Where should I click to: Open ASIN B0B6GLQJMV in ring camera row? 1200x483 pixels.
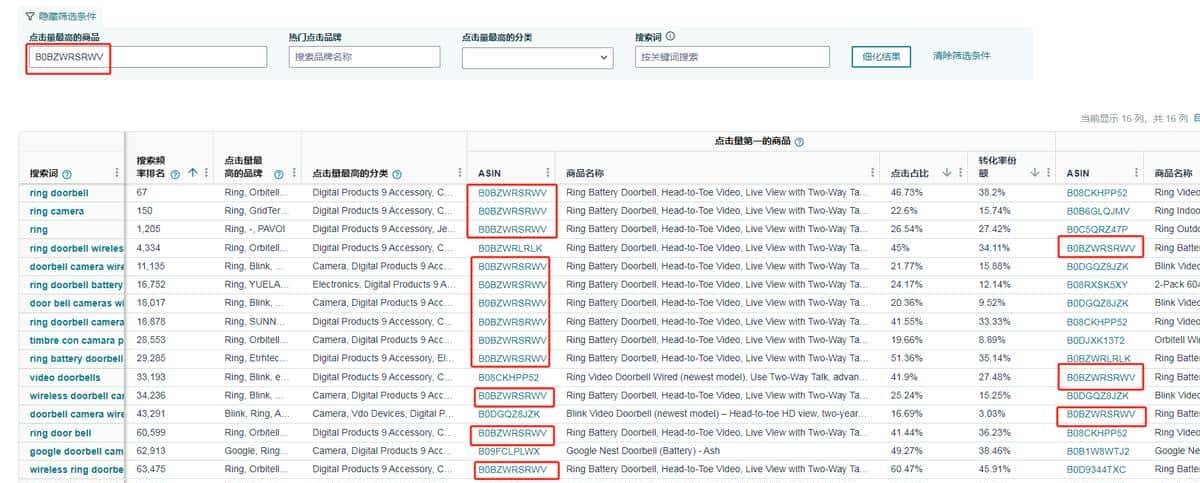click(1098, 211)
